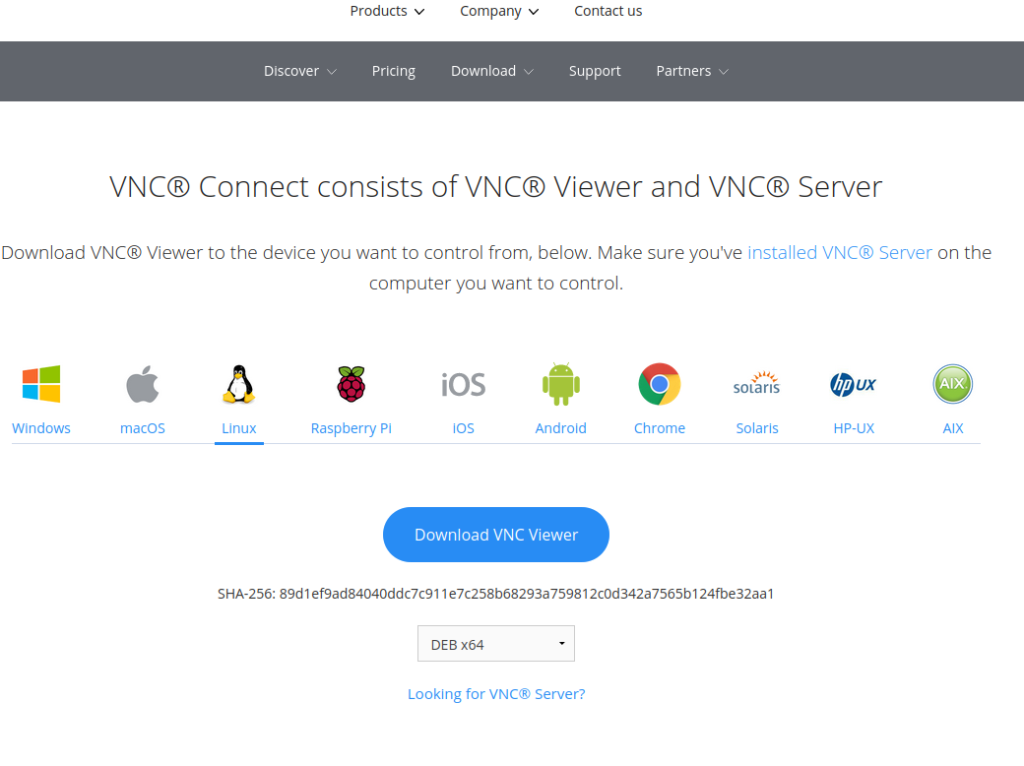The width and height of the screenshot is (1024, 766).
Task: Click the Android robot icon
Action: coord(561,384)
